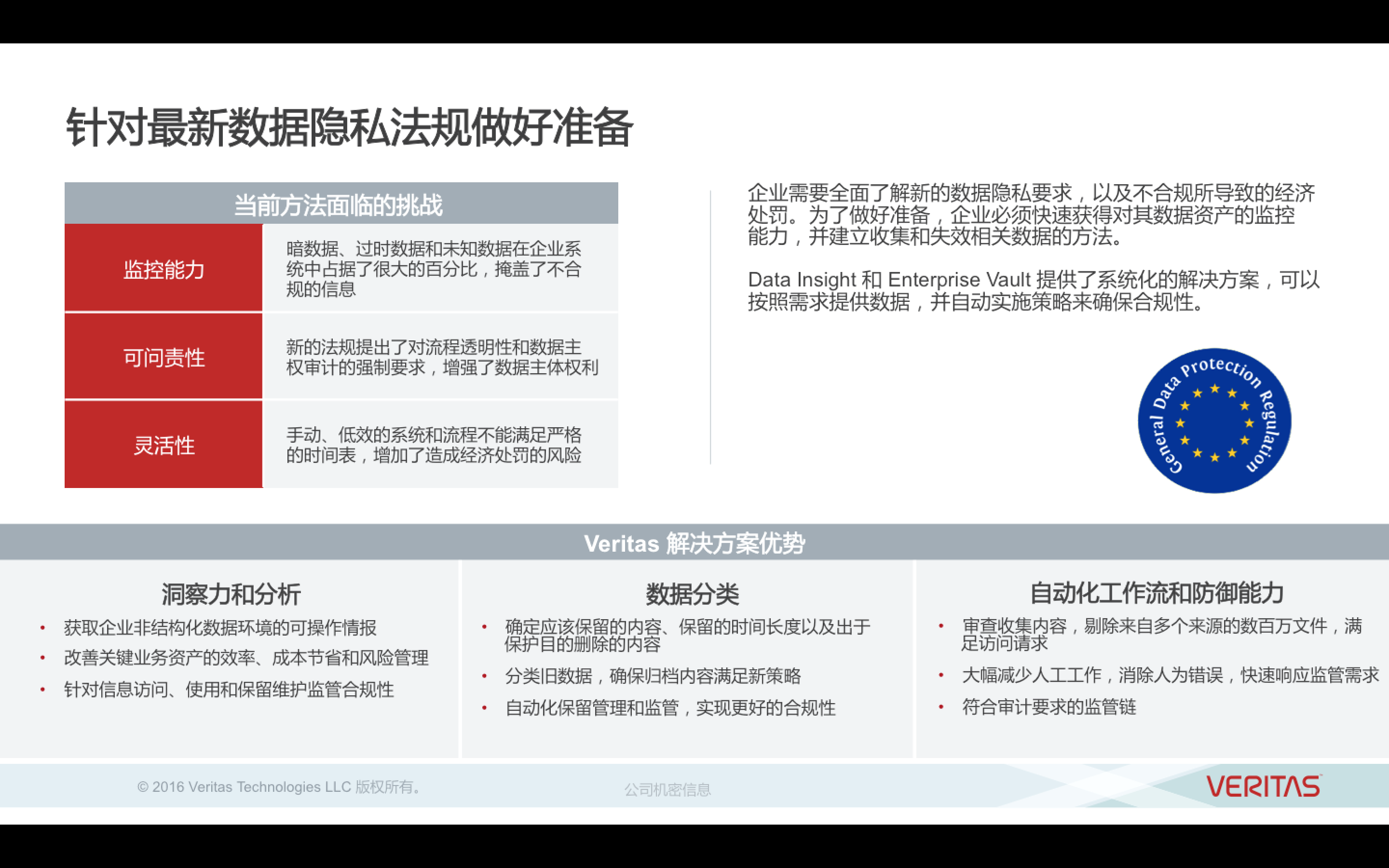This screenshot has height=868, width=1389.
Task: Click the 暗数据、过时数据 description cell
Action: (x=434, y=269)
